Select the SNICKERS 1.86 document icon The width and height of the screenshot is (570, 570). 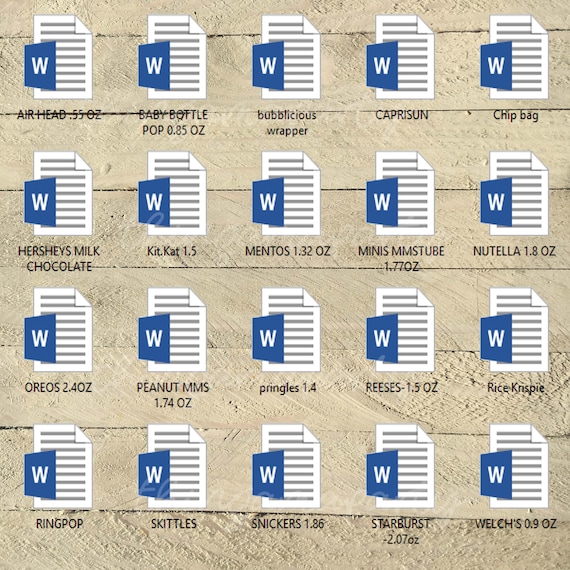point(286,466)
